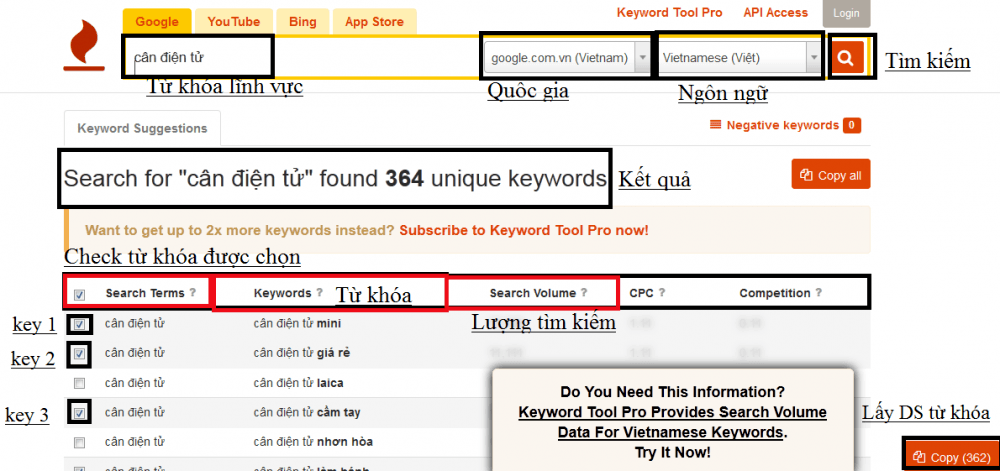Click keyword cân điện tử mini

[x=297, y=324]
